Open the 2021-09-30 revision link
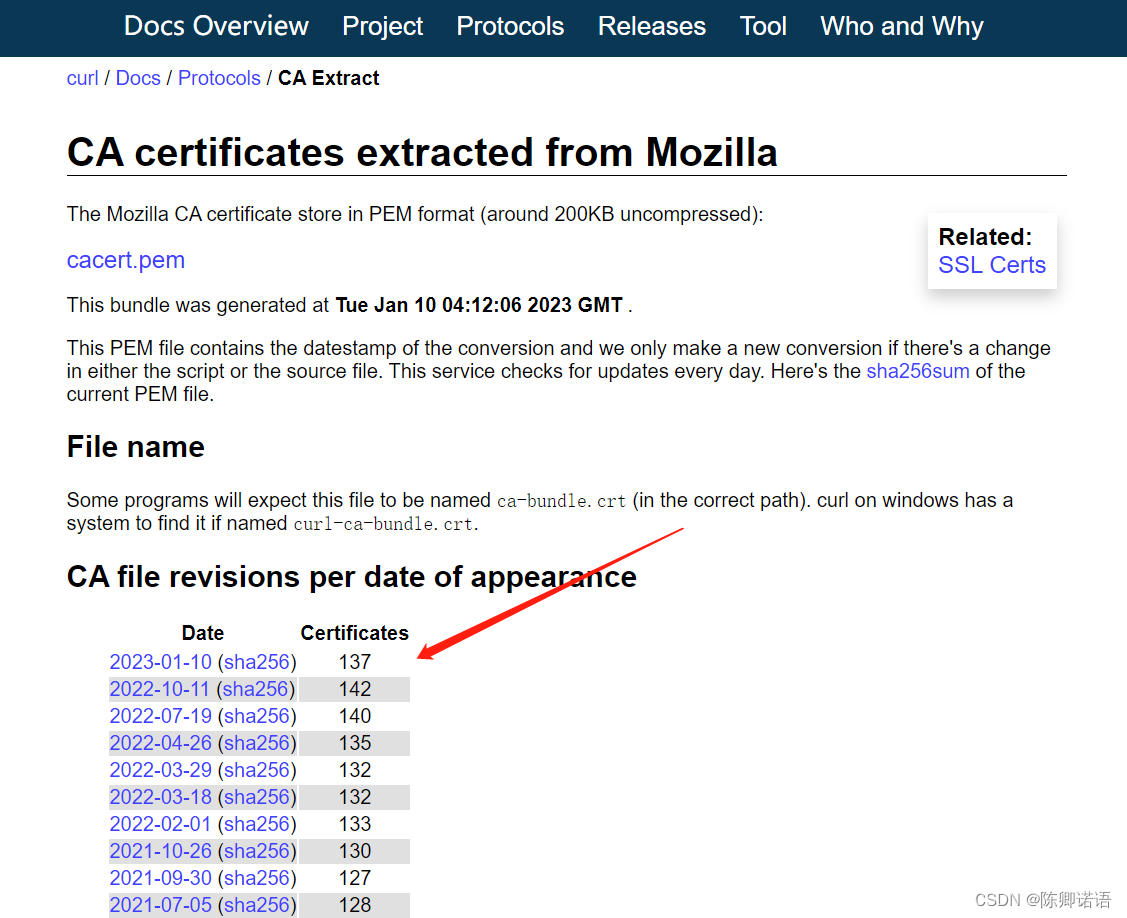This screenshot has width=1127, height=918. [160, 878]
